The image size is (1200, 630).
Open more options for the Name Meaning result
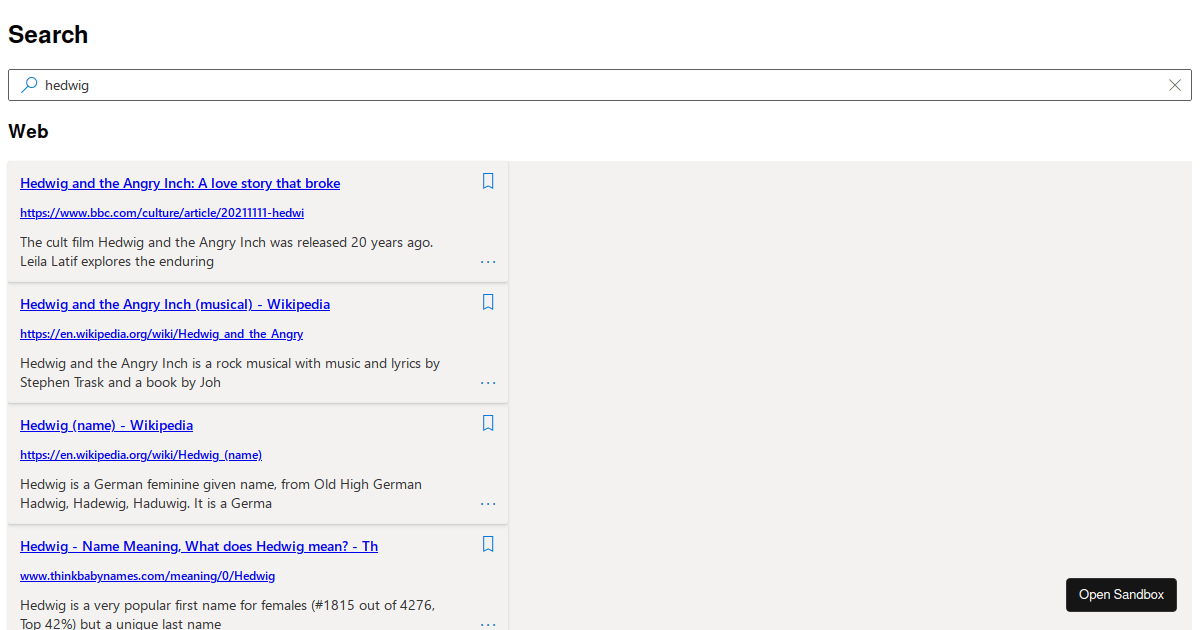[488, 624]
